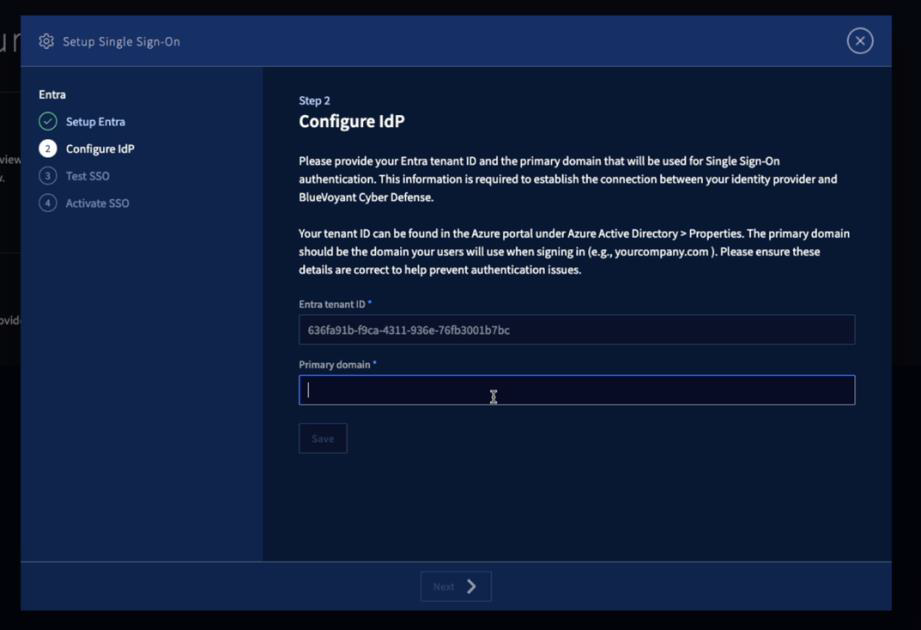The height and width of the screenshot is (630, 921).
Task: Click the Step 2 label
Action: coord(314,100)
